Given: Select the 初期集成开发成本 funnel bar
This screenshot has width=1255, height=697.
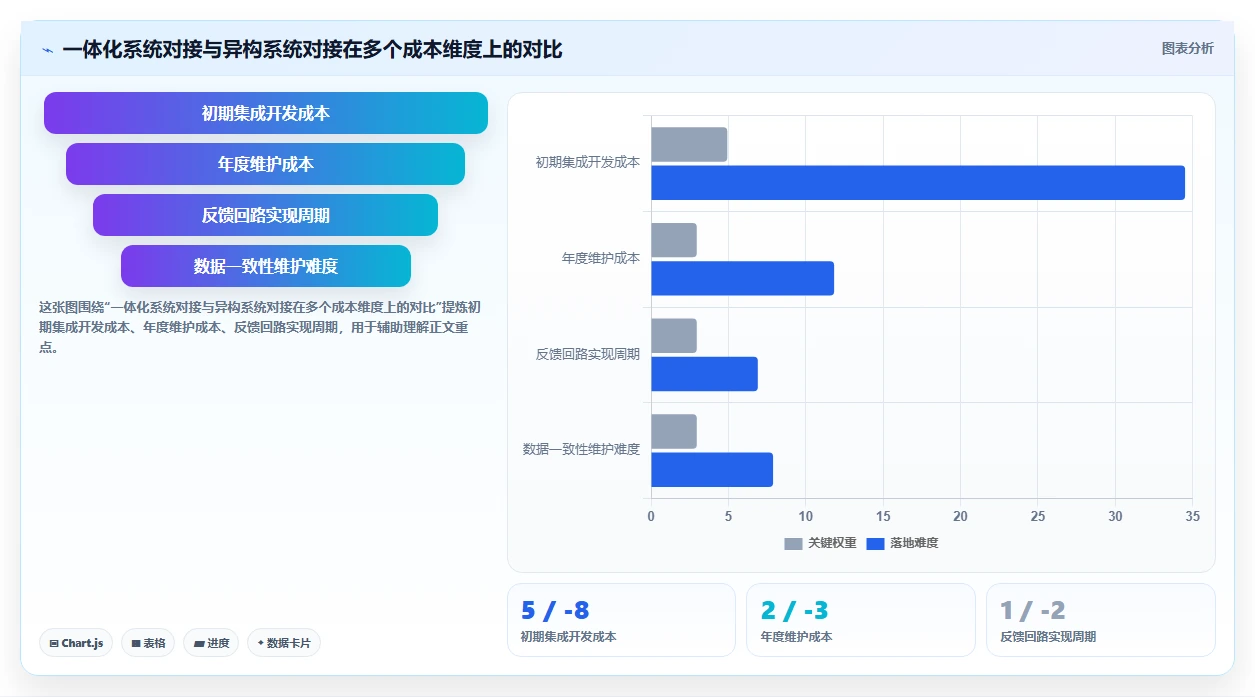Looking at the screenshot, I should pyautogui.click(x=266, y=113).
